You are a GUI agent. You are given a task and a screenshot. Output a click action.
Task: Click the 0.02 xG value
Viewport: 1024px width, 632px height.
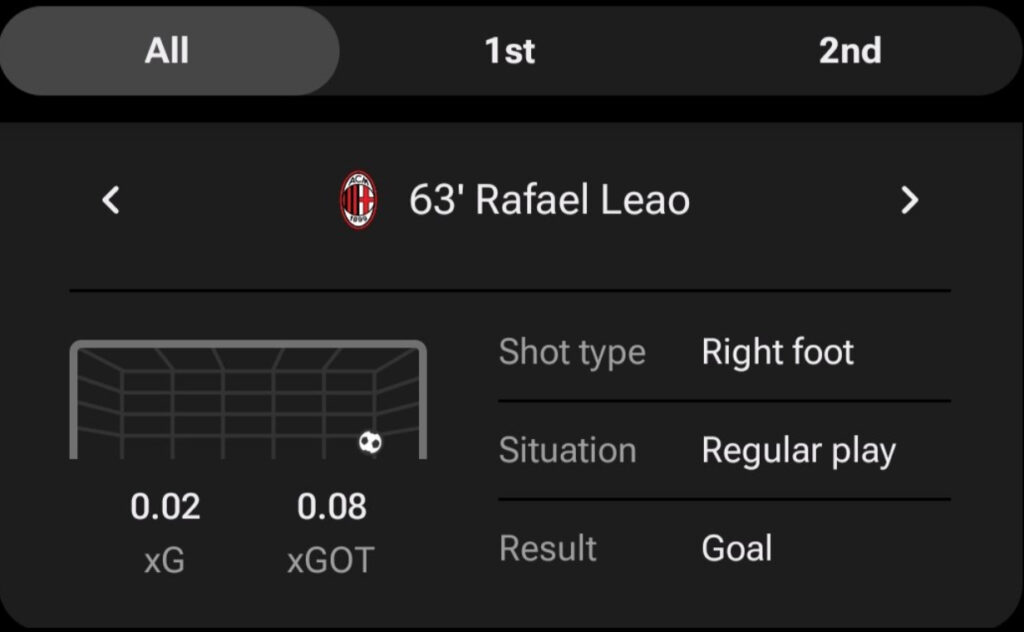165,507
